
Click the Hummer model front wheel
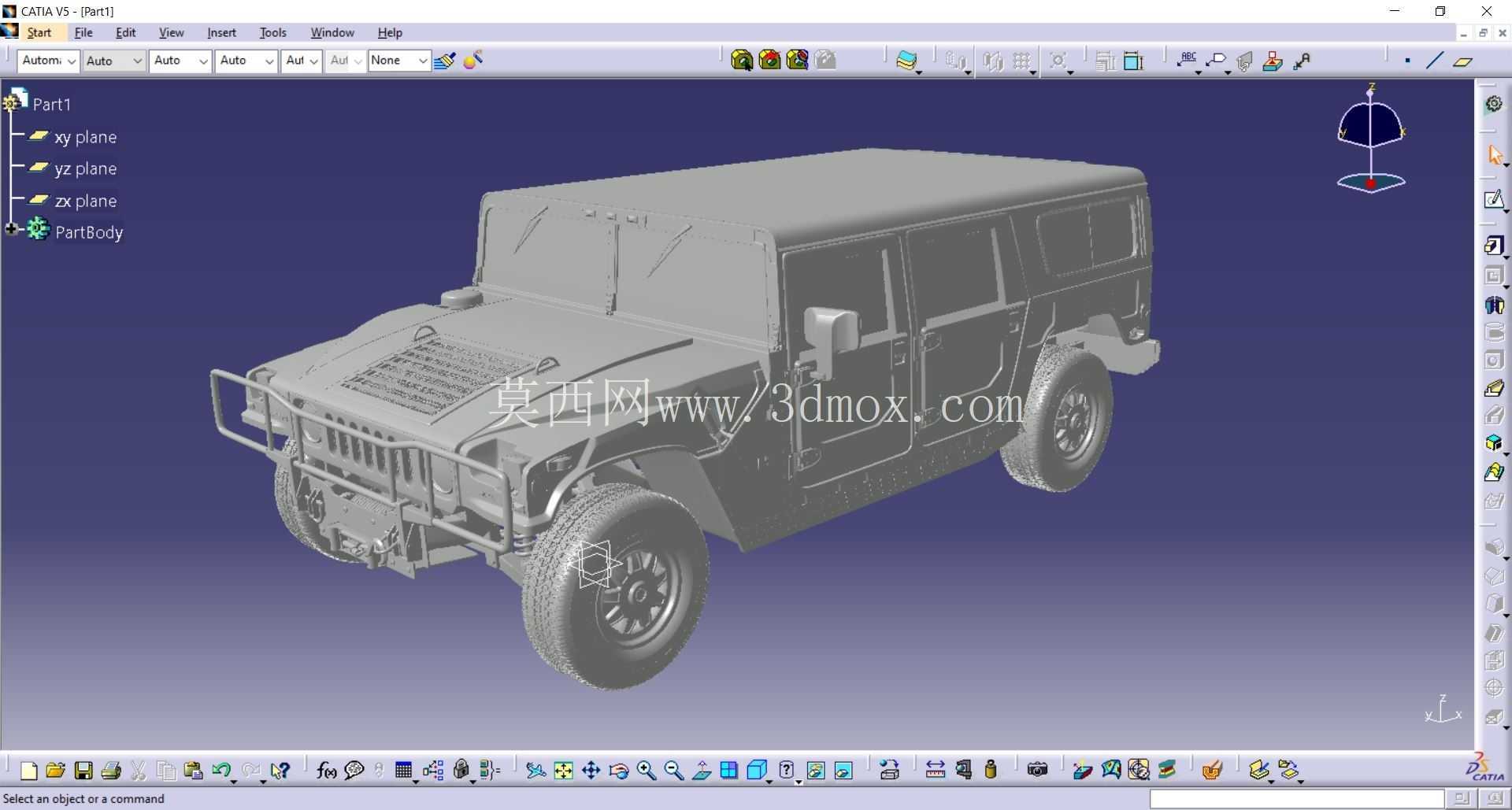click(x=616, y=586)
